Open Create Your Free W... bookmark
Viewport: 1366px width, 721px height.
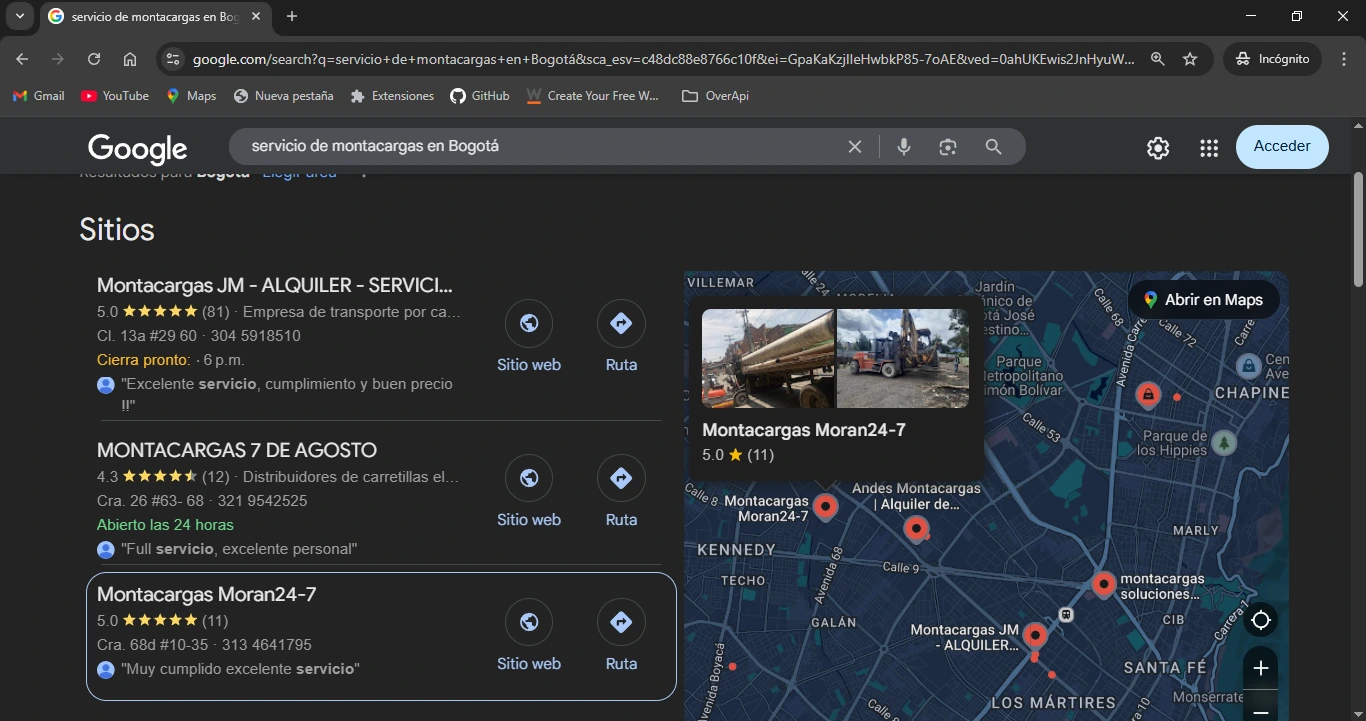click(x=593, y=96)
